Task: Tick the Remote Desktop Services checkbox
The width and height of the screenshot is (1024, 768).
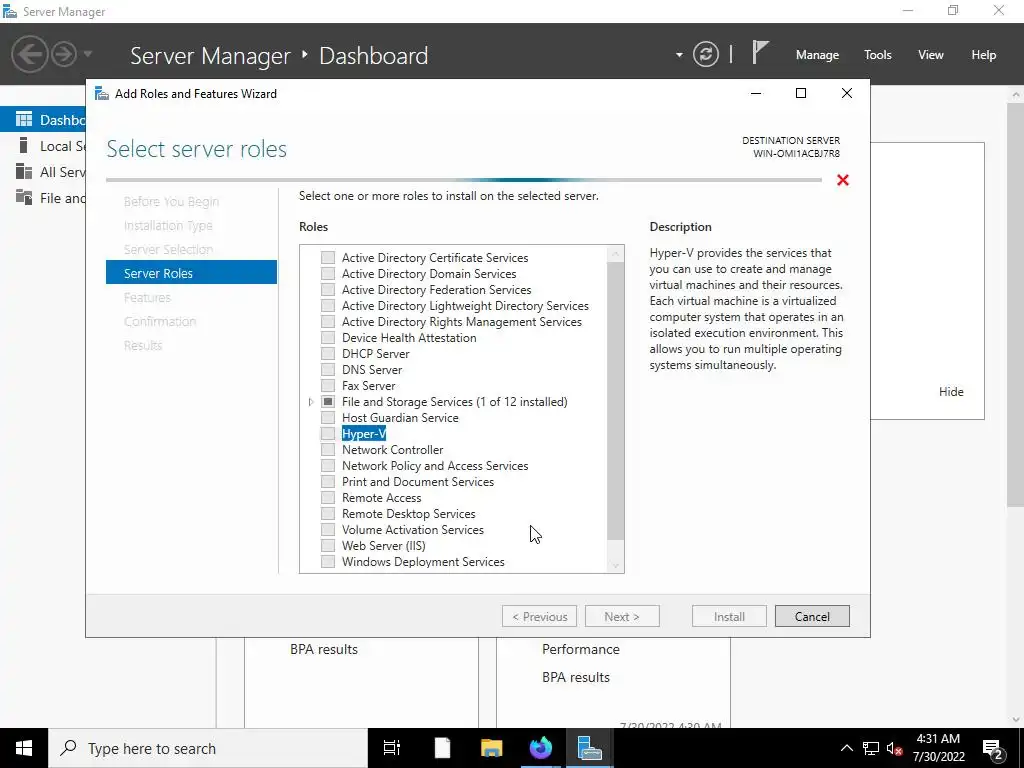Action: pyautogui.click(x=328, y=513)
